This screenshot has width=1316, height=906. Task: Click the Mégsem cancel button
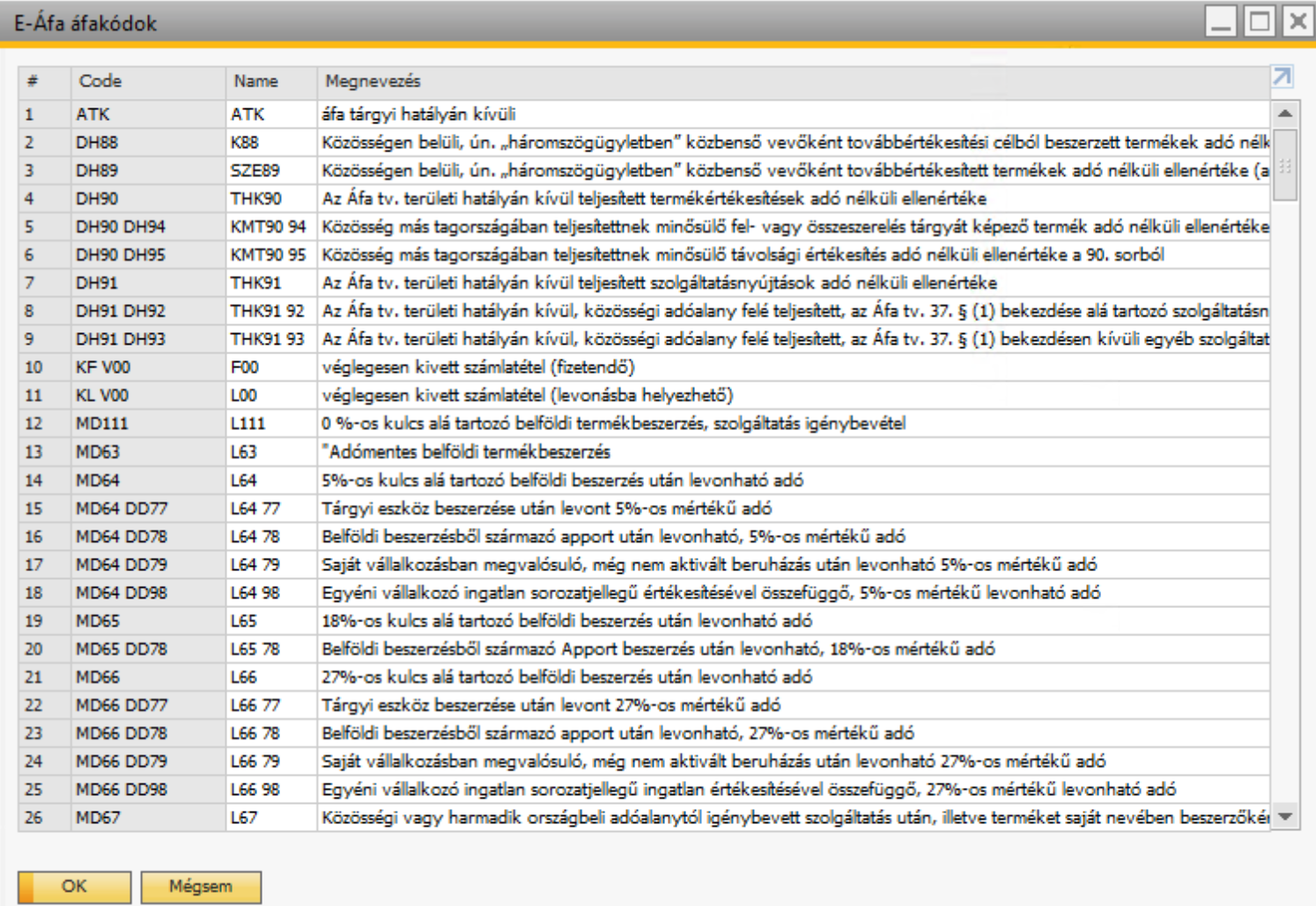pos(201,887)
